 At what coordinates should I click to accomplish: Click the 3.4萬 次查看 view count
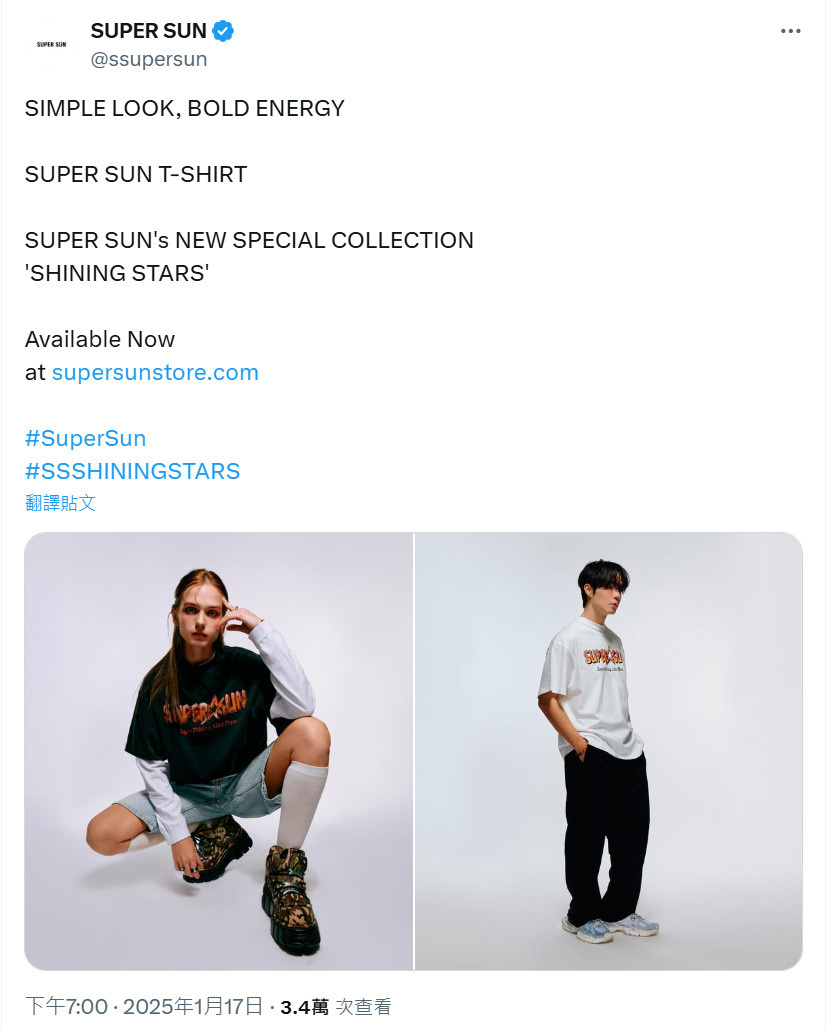(335, 1006)
